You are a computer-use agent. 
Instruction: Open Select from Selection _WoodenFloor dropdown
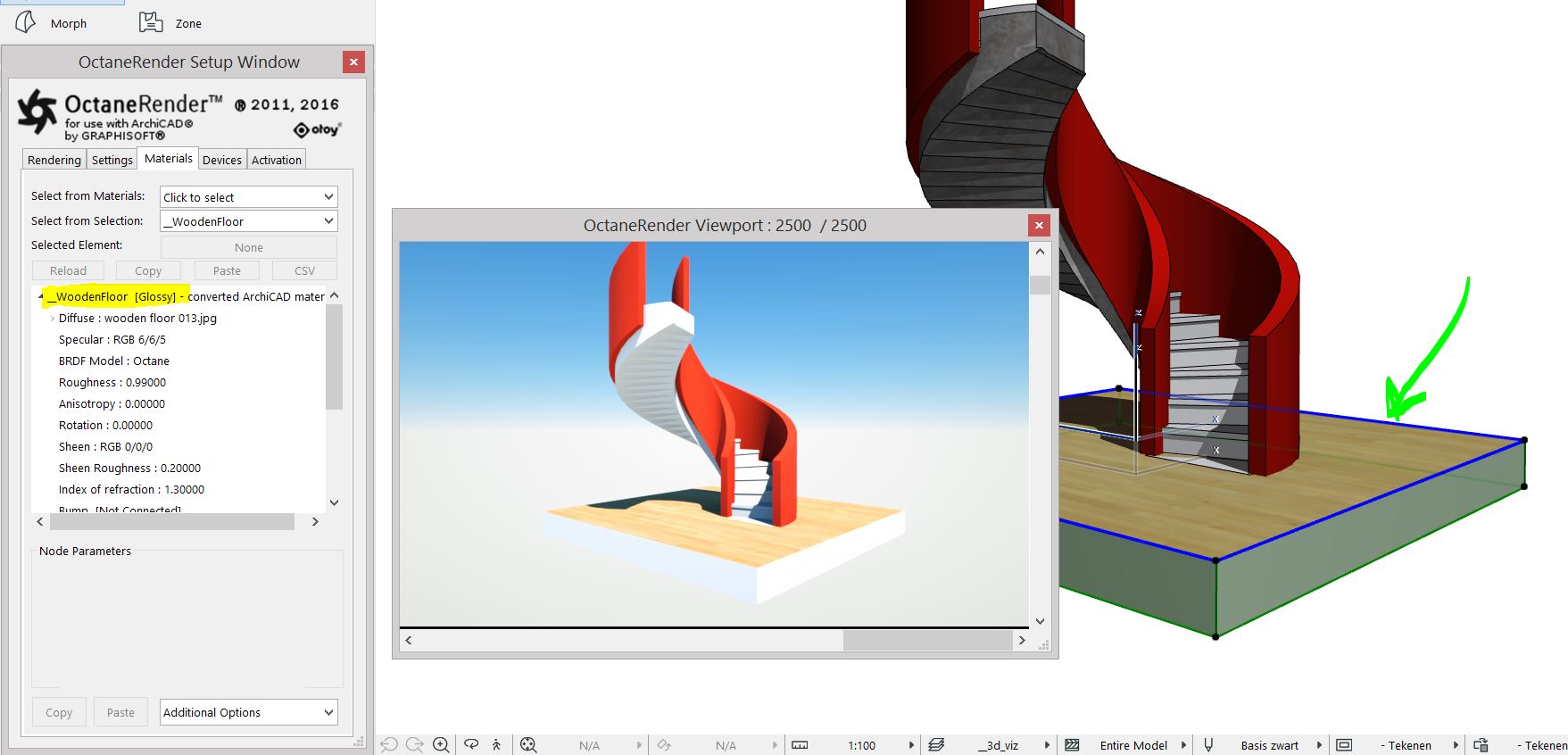249,221
